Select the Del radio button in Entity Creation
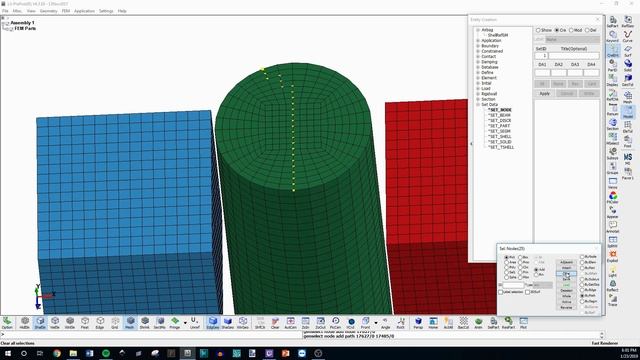 pyautogui.click(x=588, y=30)
